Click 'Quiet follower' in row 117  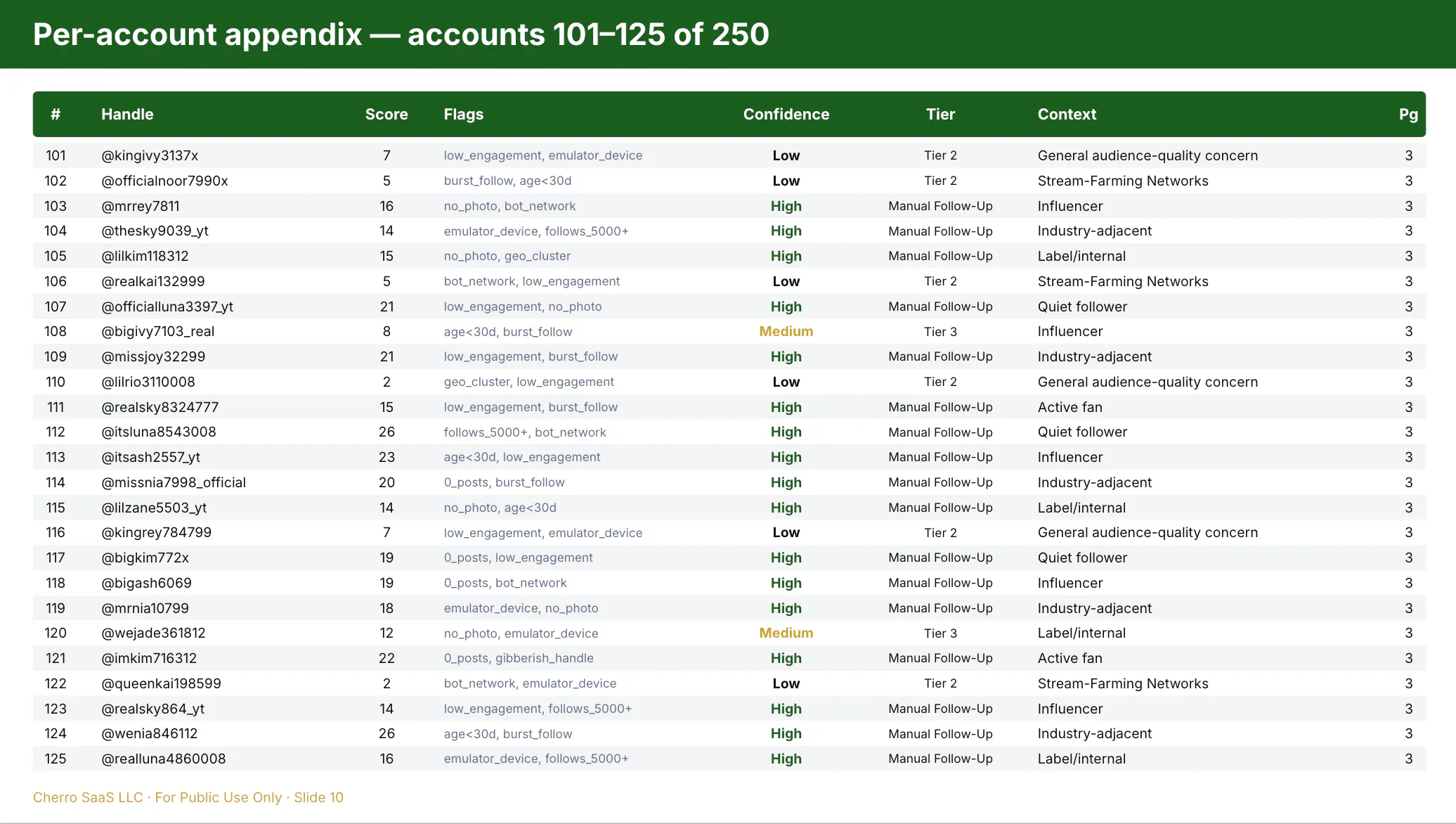pyautogui.click(x=1082, y=558)
